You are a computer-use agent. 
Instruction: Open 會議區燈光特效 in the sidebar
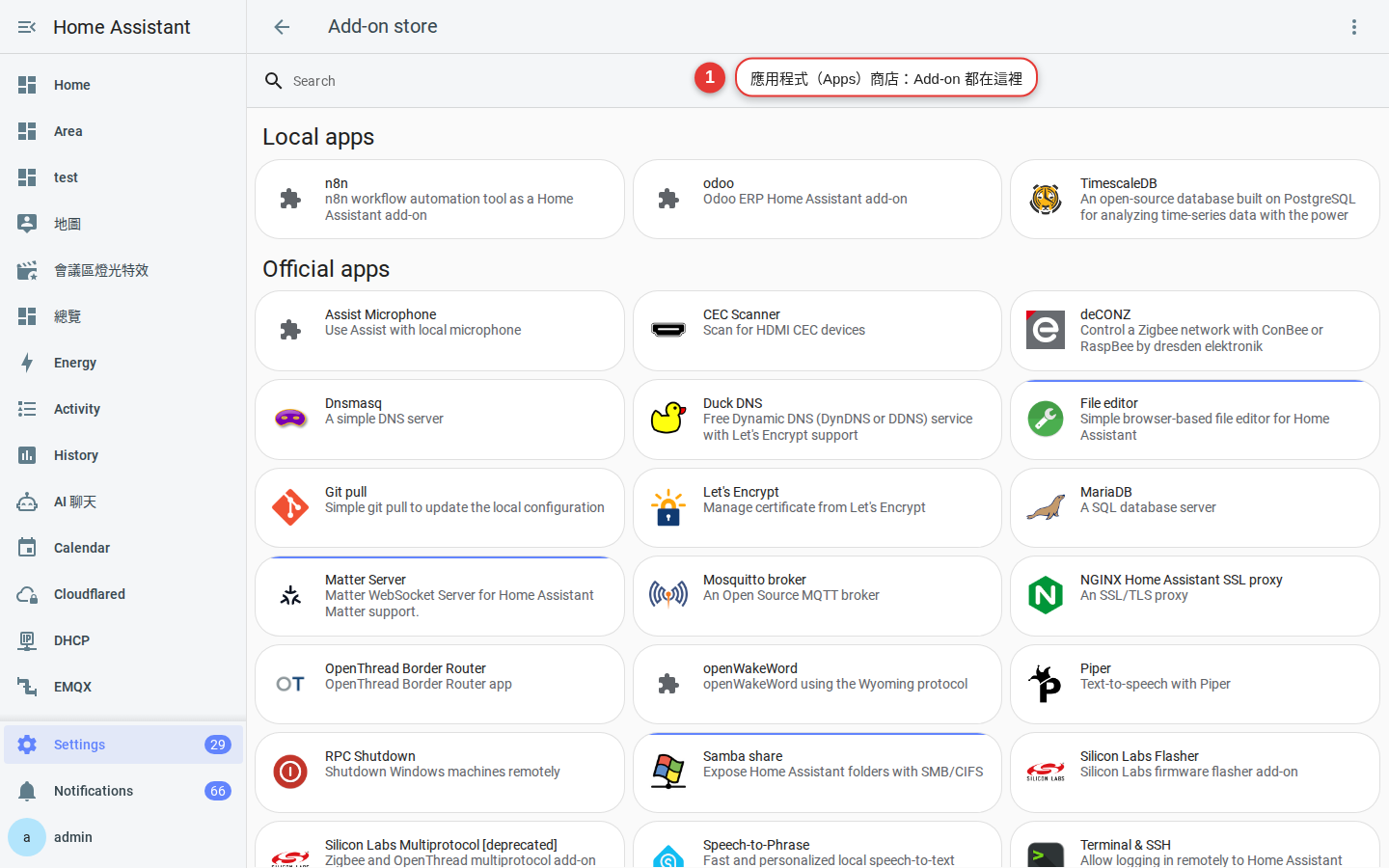(123, 270)
